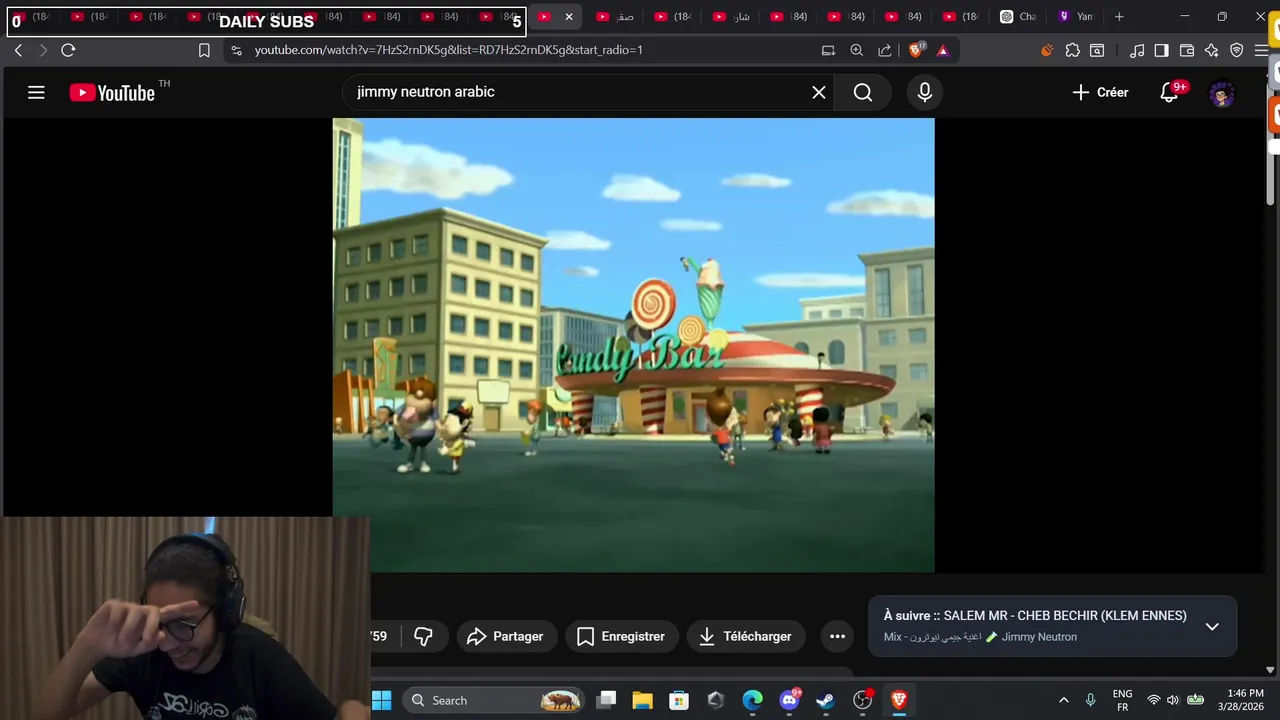The height and width of the screenshot is (720, 1280).
Task: Open the Unity icon on taskbar
Action: (x=715, y=700)
